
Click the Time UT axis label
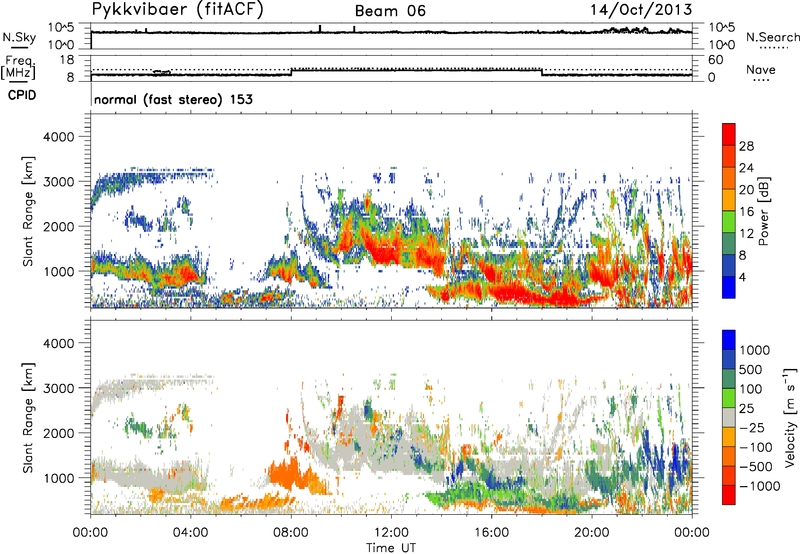[391, 548]
